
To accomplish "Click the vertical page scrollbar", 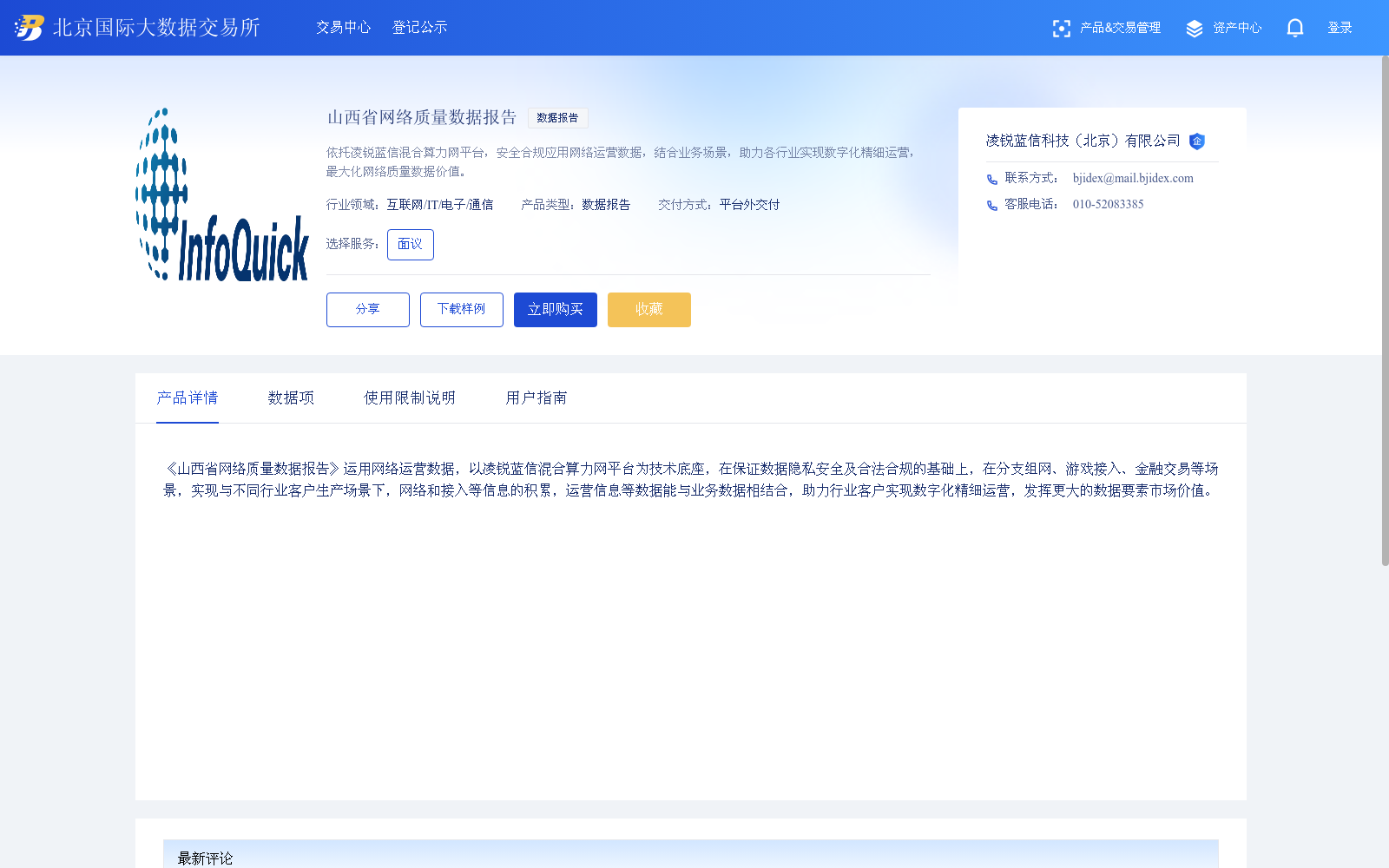I will [1385, 311].
